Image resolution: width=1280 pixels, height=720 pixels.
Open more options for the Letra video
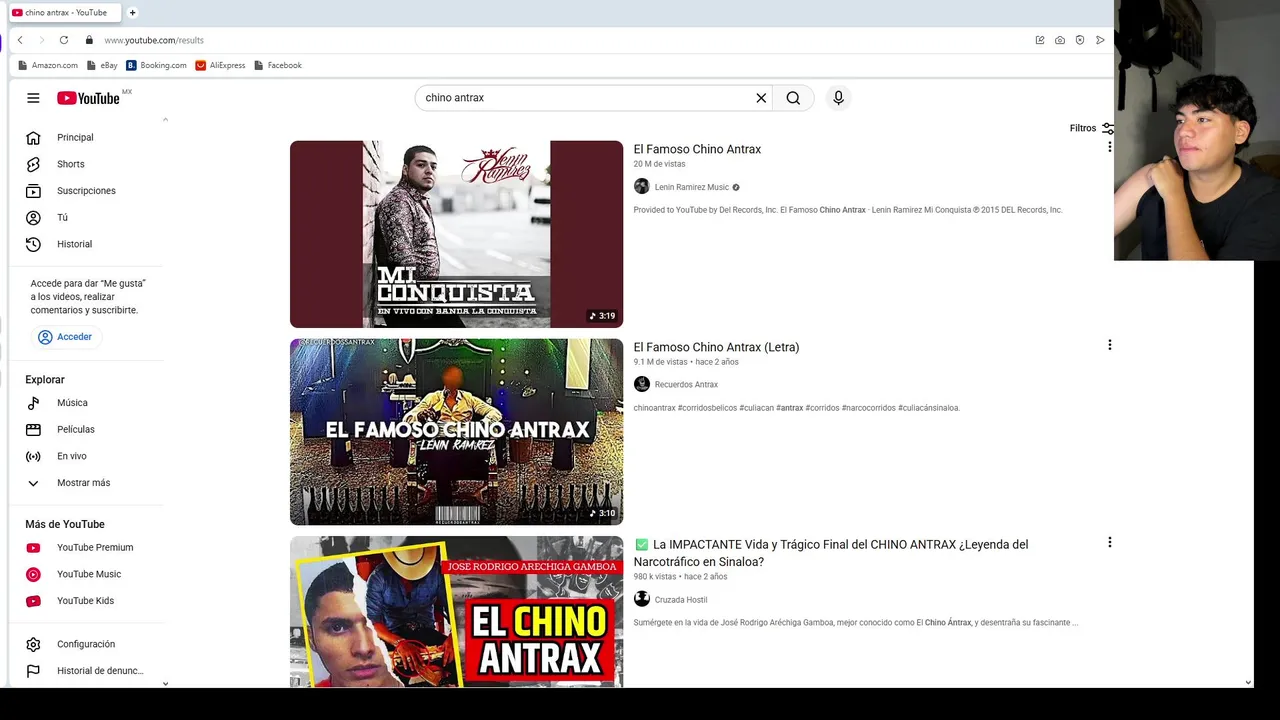pyautogui.click(x=1109, y=345)
